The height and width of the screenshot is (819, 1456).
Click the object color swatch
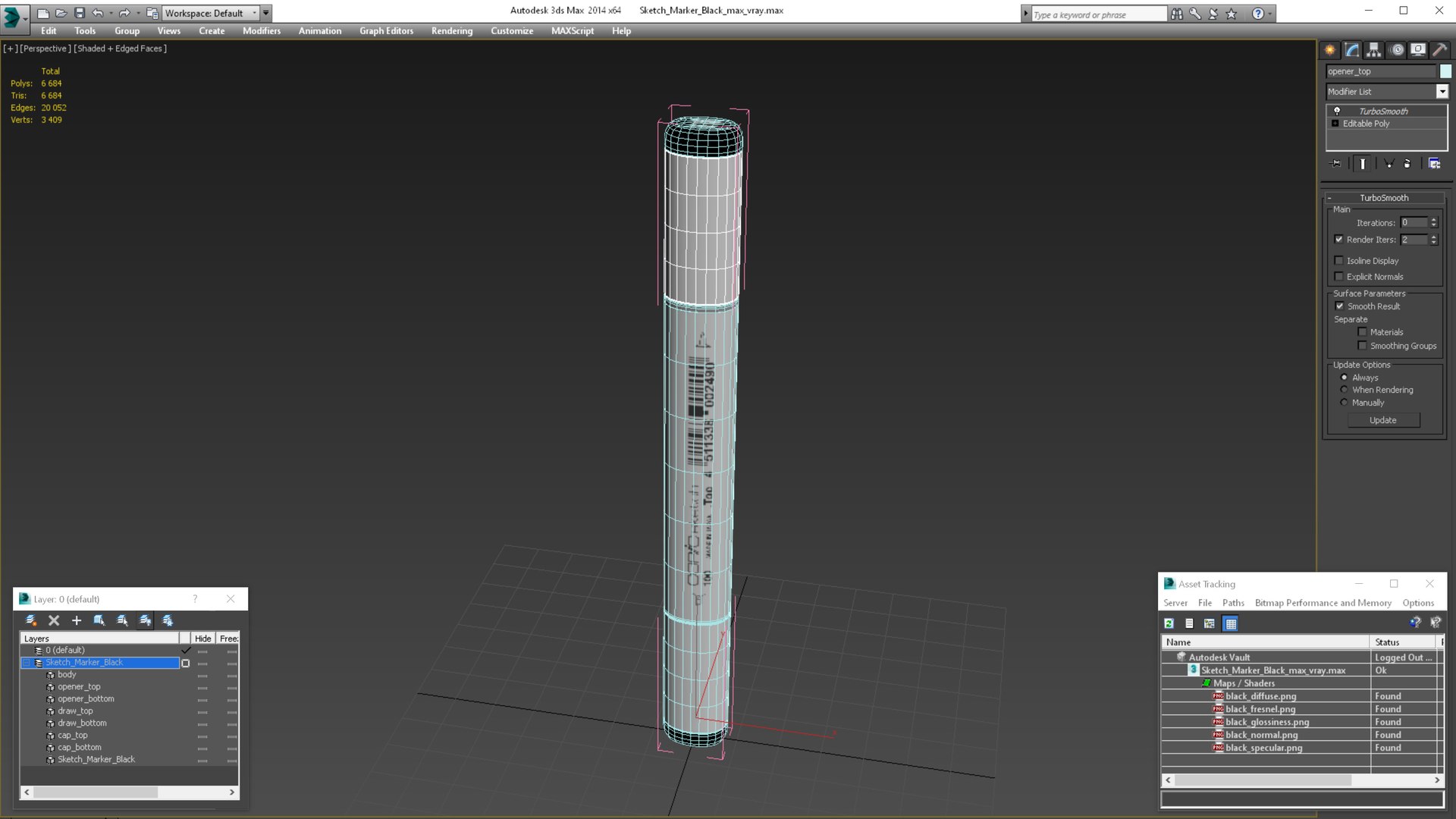[1445, 71]
